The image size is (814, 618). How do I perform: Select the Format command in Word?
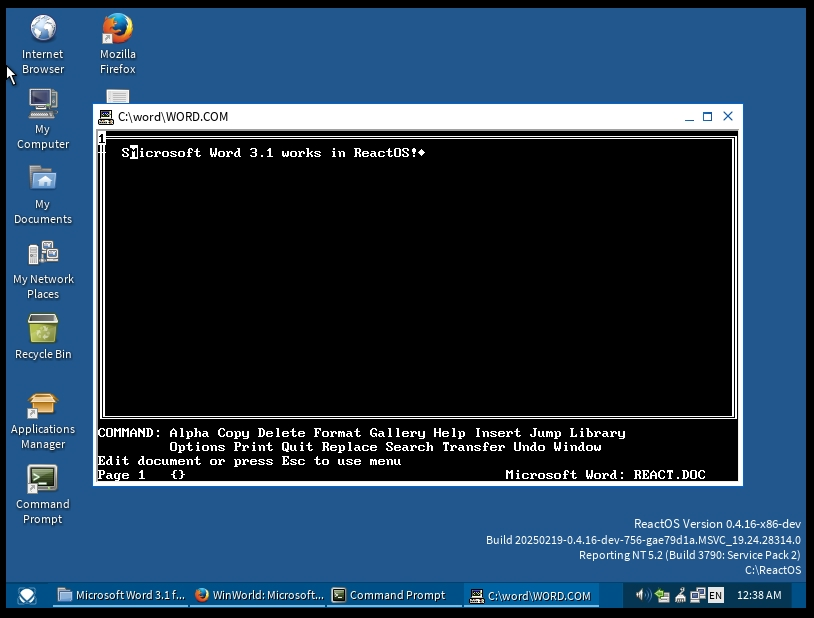click(x=336, y=433)
